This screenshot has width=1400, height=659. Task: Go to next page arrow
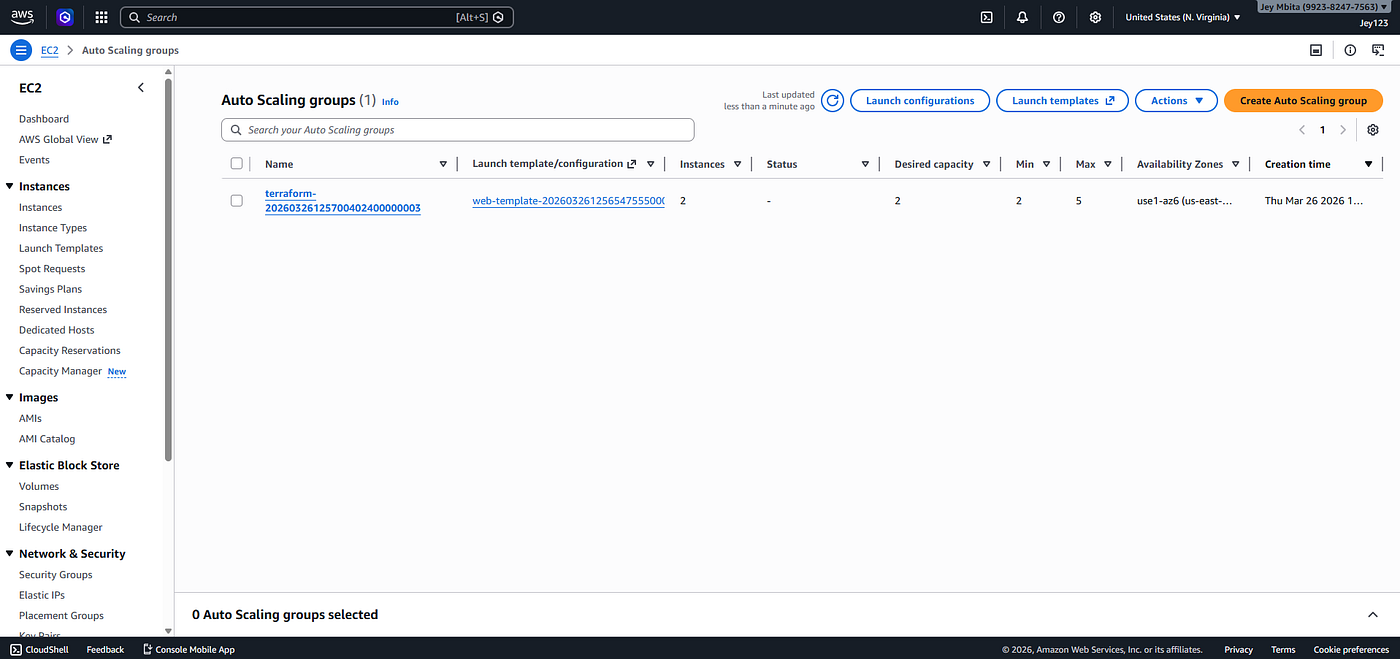coord(1343,130)
